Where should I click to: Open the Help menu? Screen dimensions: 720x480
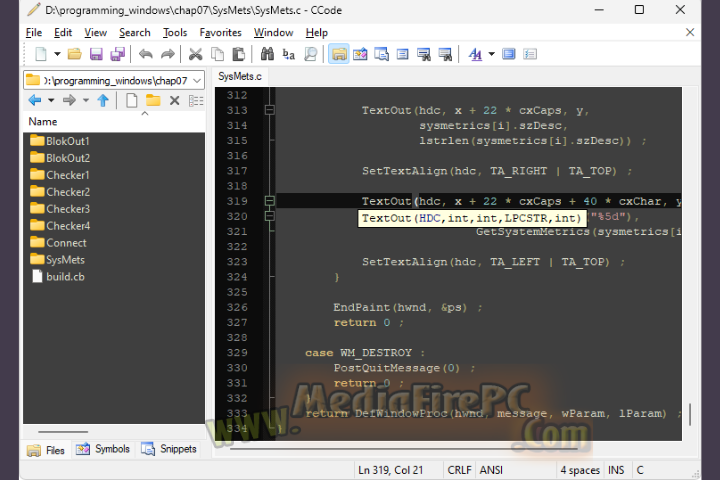[x=316, y=33]
